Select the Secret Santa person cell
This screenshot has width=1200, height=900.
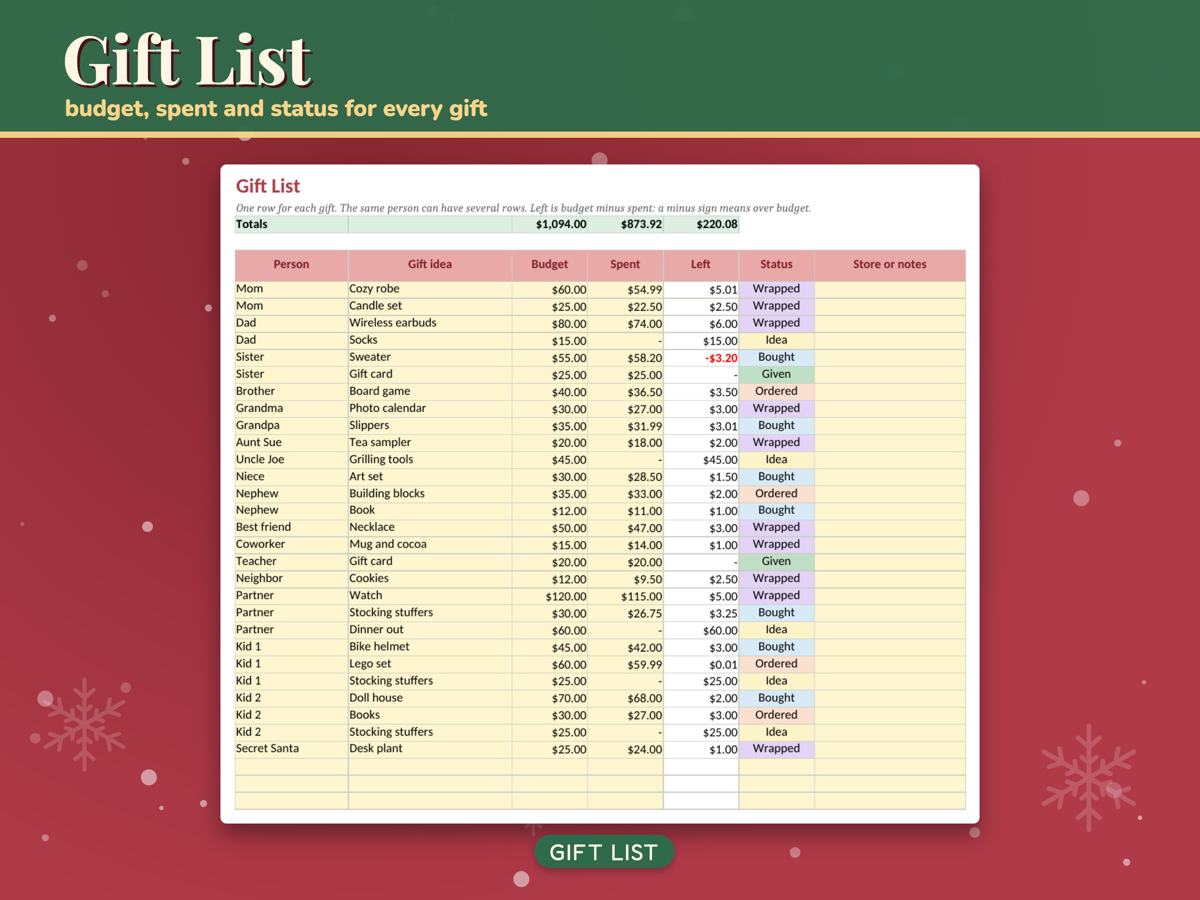291,748
